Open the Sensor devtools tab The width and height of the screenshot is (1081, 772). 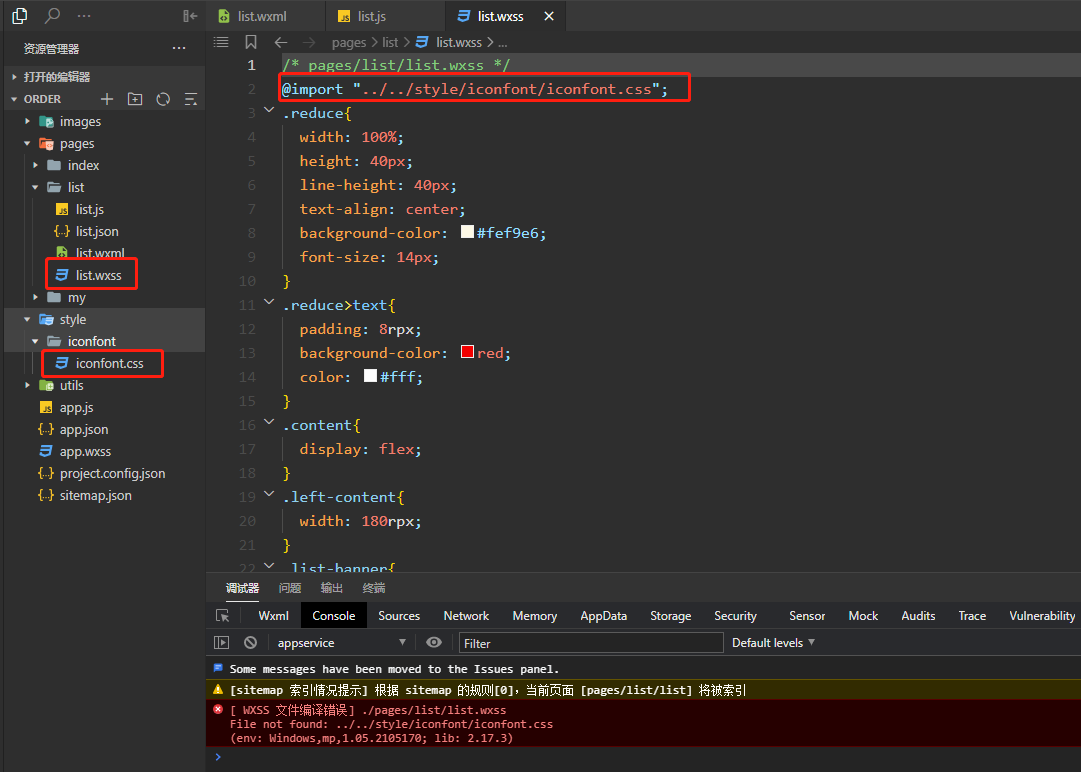click(x=807, y=616)
